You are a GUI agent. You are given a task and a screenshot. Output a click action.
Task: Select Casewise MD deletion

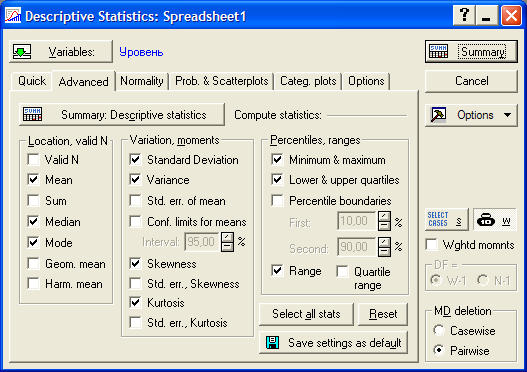pyautogui.click(x=439, y=330)
